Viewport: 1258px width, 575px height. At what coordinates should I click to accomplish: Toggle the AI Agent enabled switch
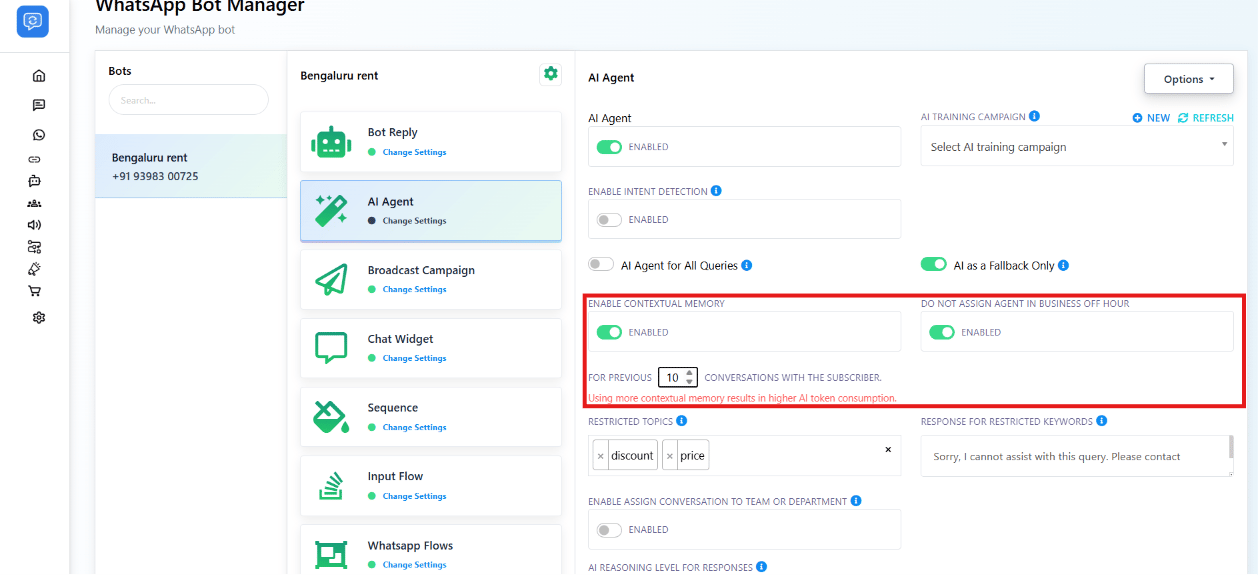coord(609,147)
